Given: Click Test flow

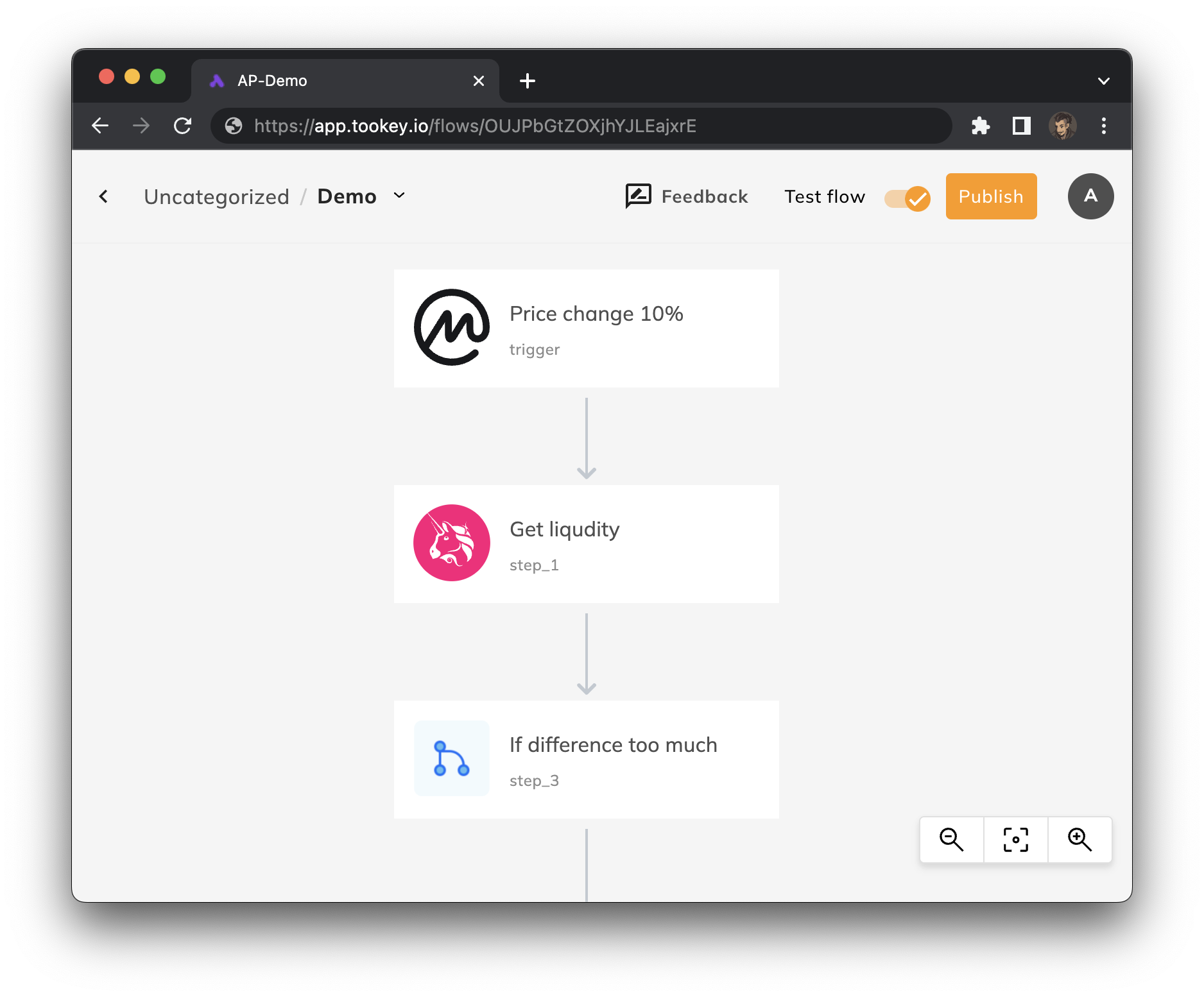Looking at the screenshot, I should 825,196.
